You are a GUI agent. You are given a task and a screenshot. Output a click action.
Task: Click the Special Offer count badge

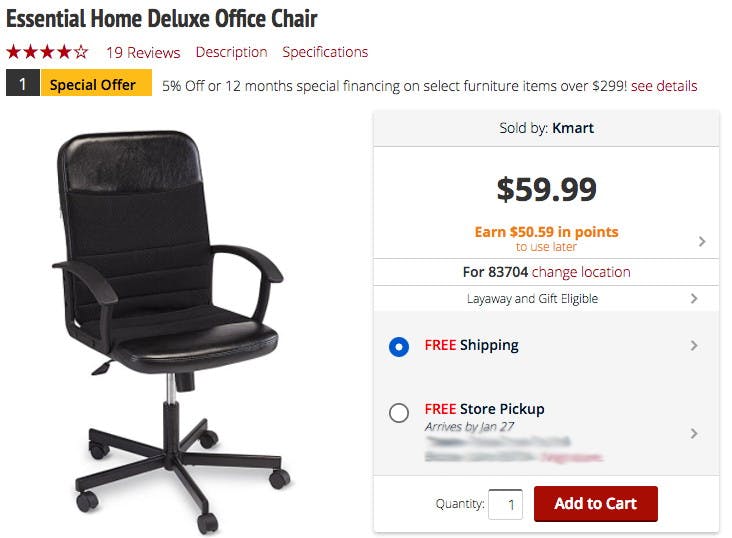click(x=22, y=83)
